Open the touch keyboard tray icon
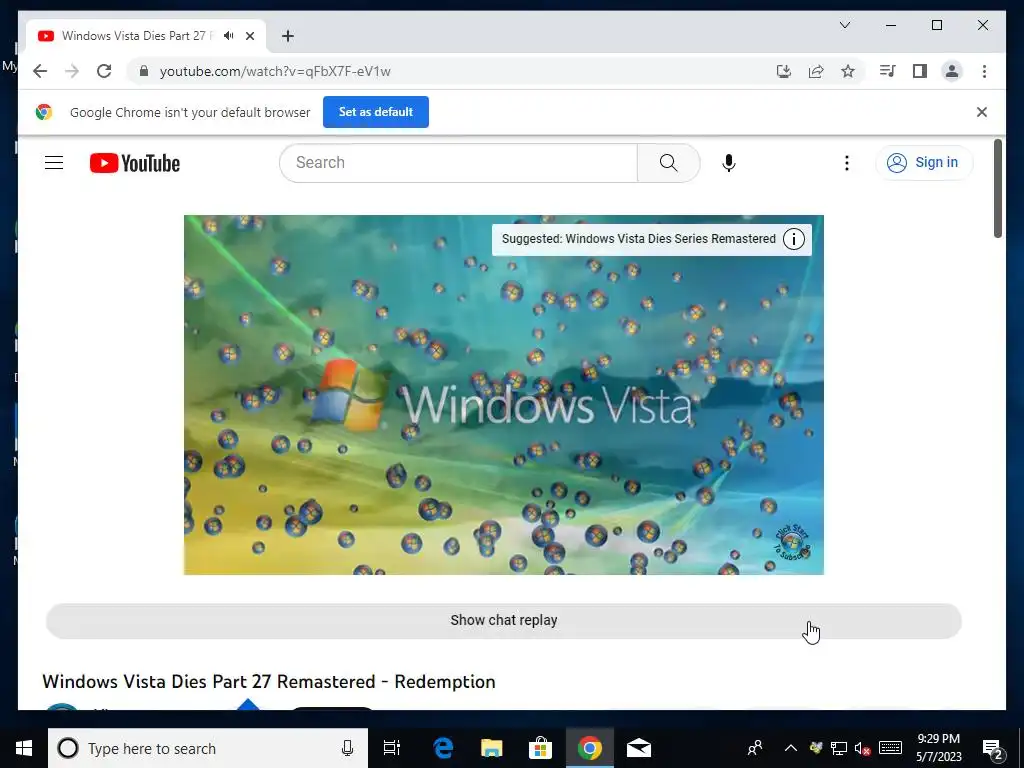 point(890,748)
